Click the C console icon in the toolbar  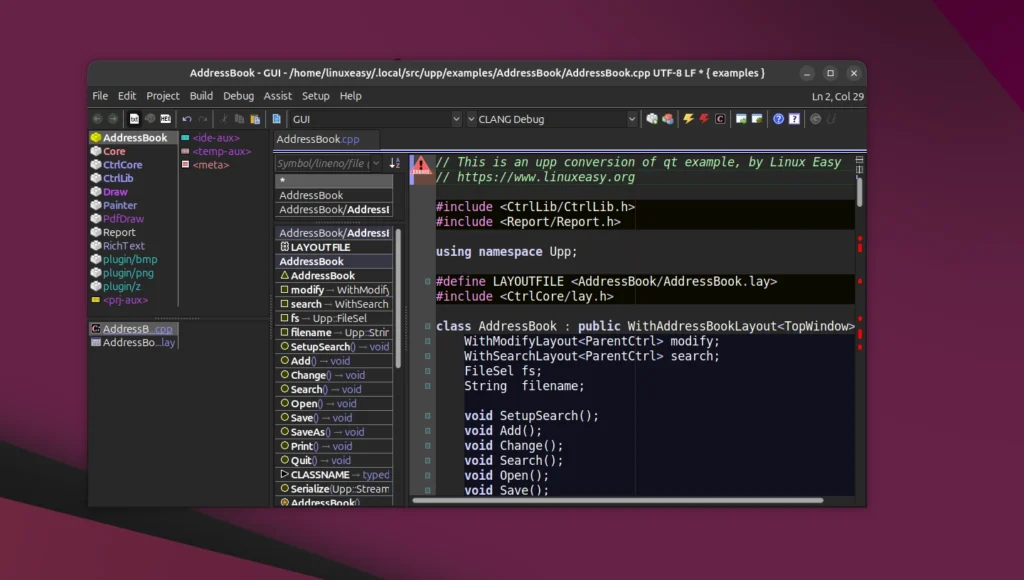(720, 118)
